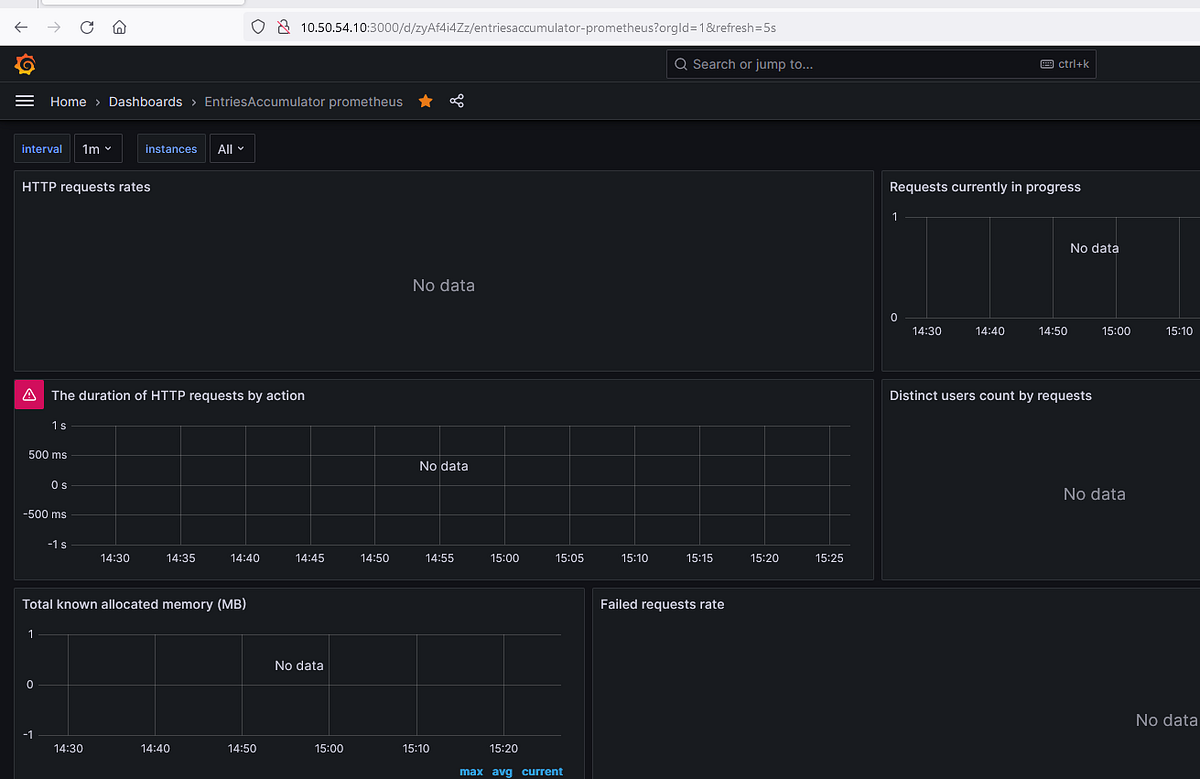This screenshot has height=779, width=1200.
Task: Click the magnifier icon in the search bar
Action: point(681,63)
